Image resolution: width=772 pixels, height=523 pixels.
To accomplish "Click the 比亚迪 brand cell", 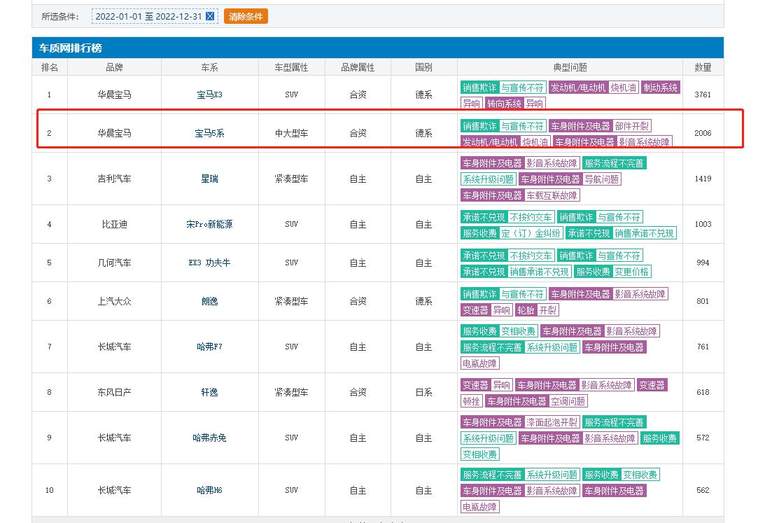I will coord(114,224).
